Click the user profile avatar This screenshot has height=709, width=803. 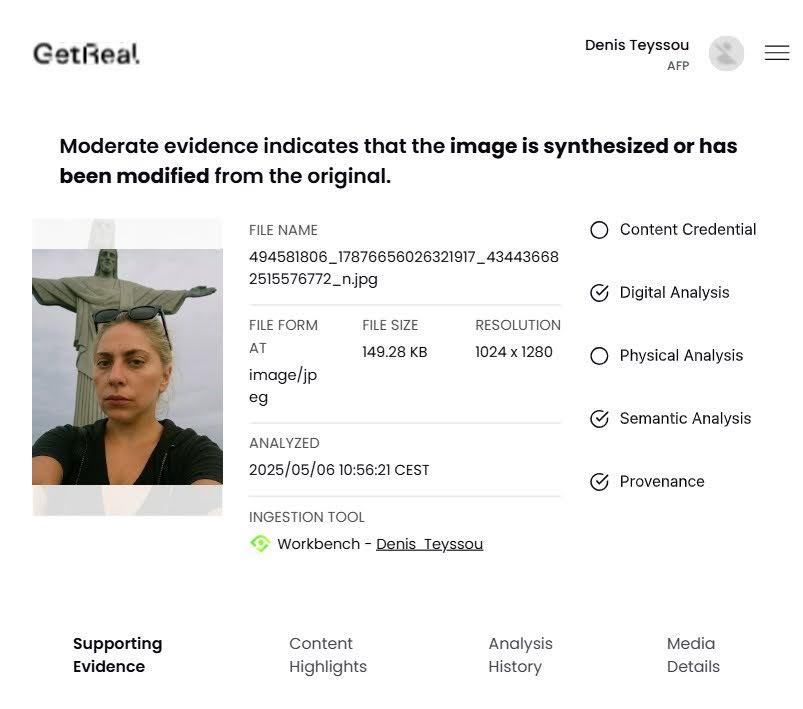726,54
